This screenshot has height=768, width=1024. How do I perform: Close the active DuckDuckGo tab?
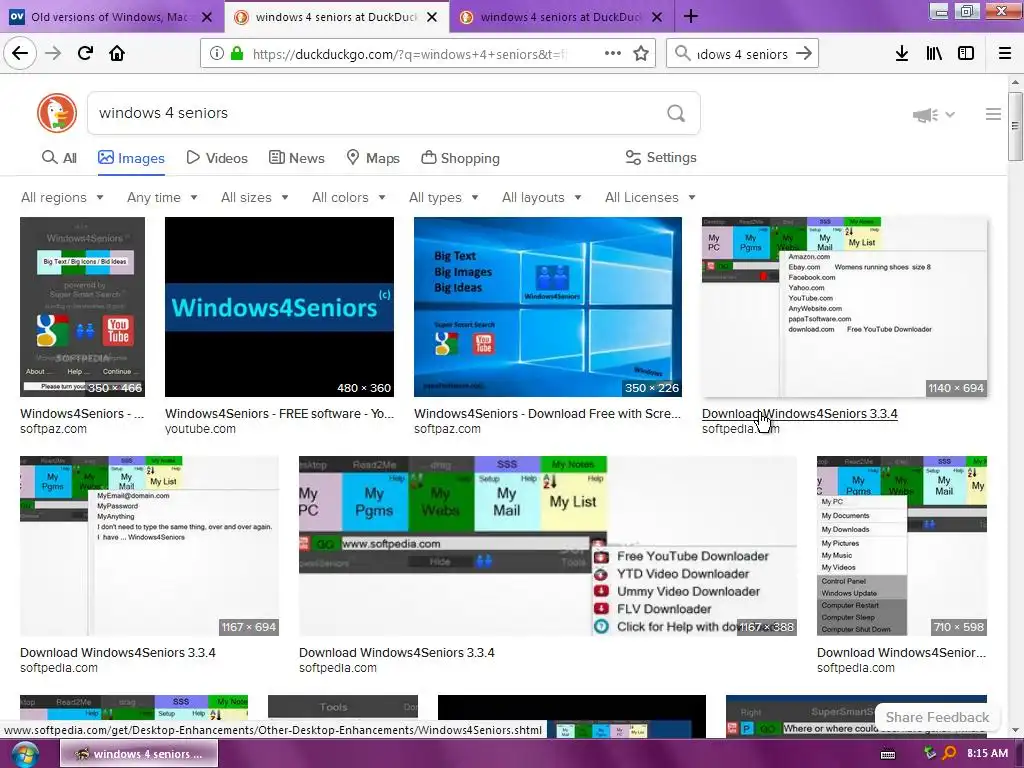[x=432, y=18]
